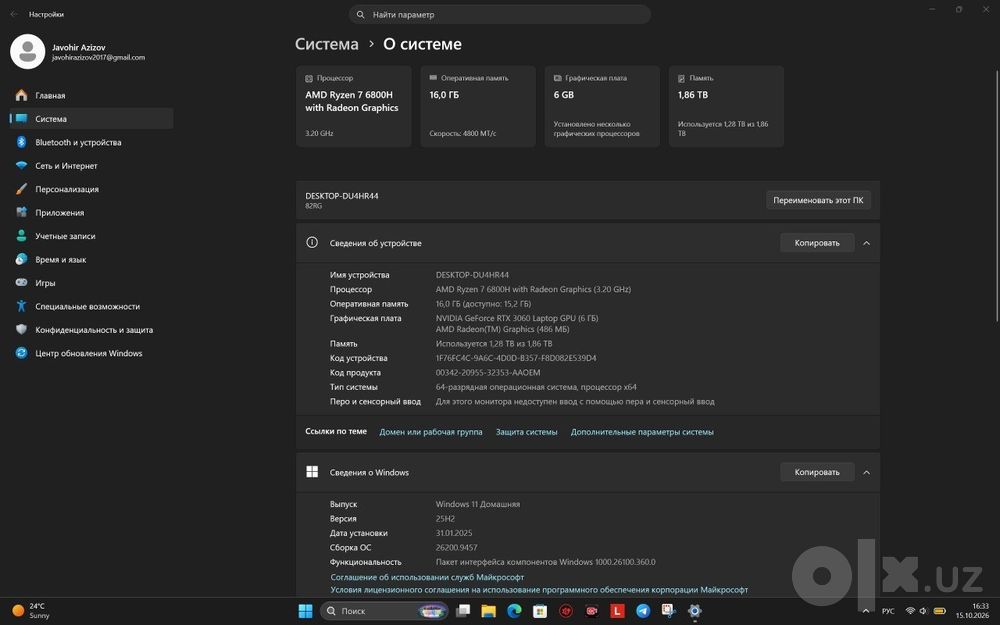Click the Время и язык globe icon
The width and height of the screenshot is (1000, 625).
tap(22, 260)
